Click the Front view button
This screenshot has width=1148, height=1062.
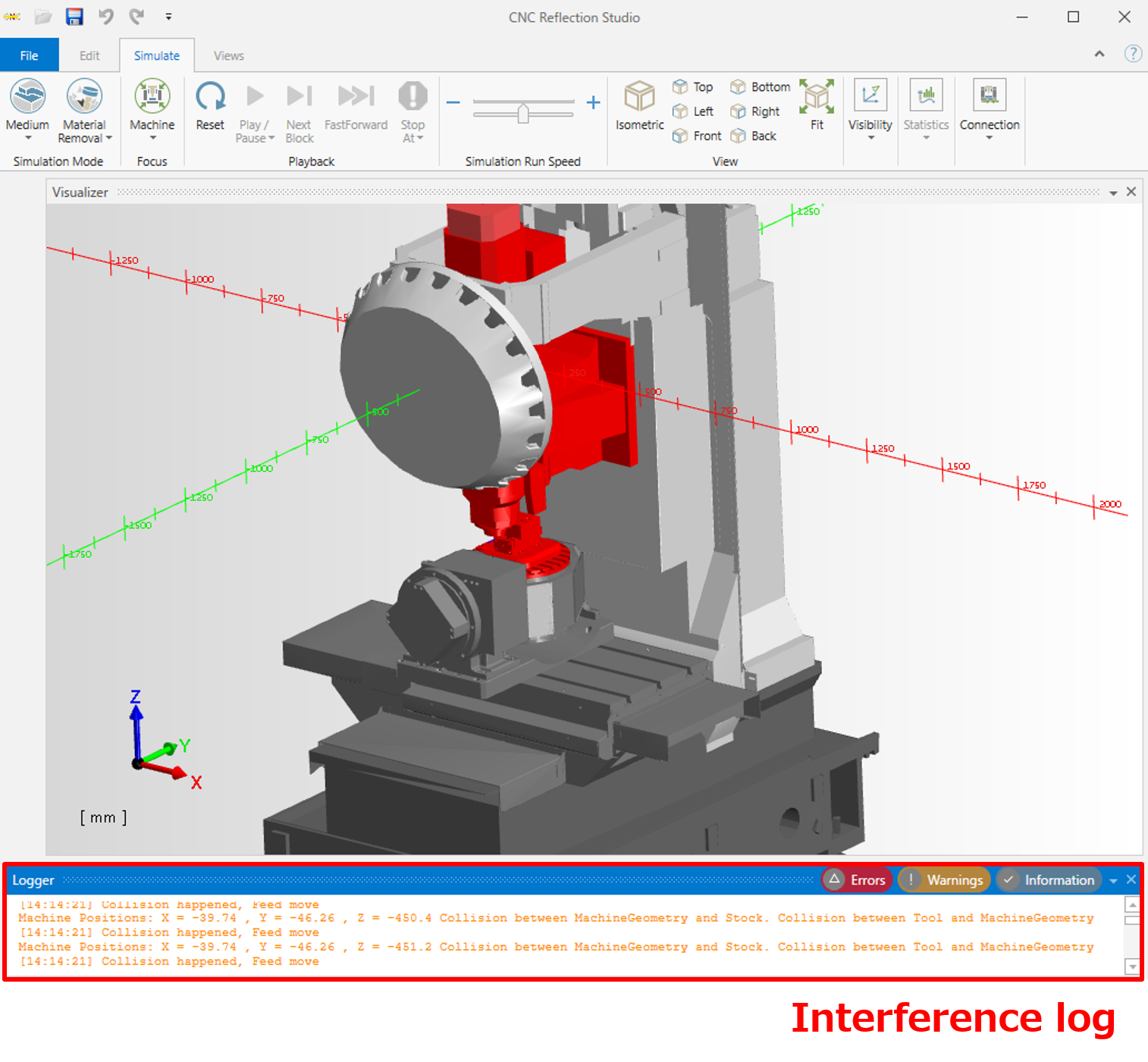click(696, 136)
